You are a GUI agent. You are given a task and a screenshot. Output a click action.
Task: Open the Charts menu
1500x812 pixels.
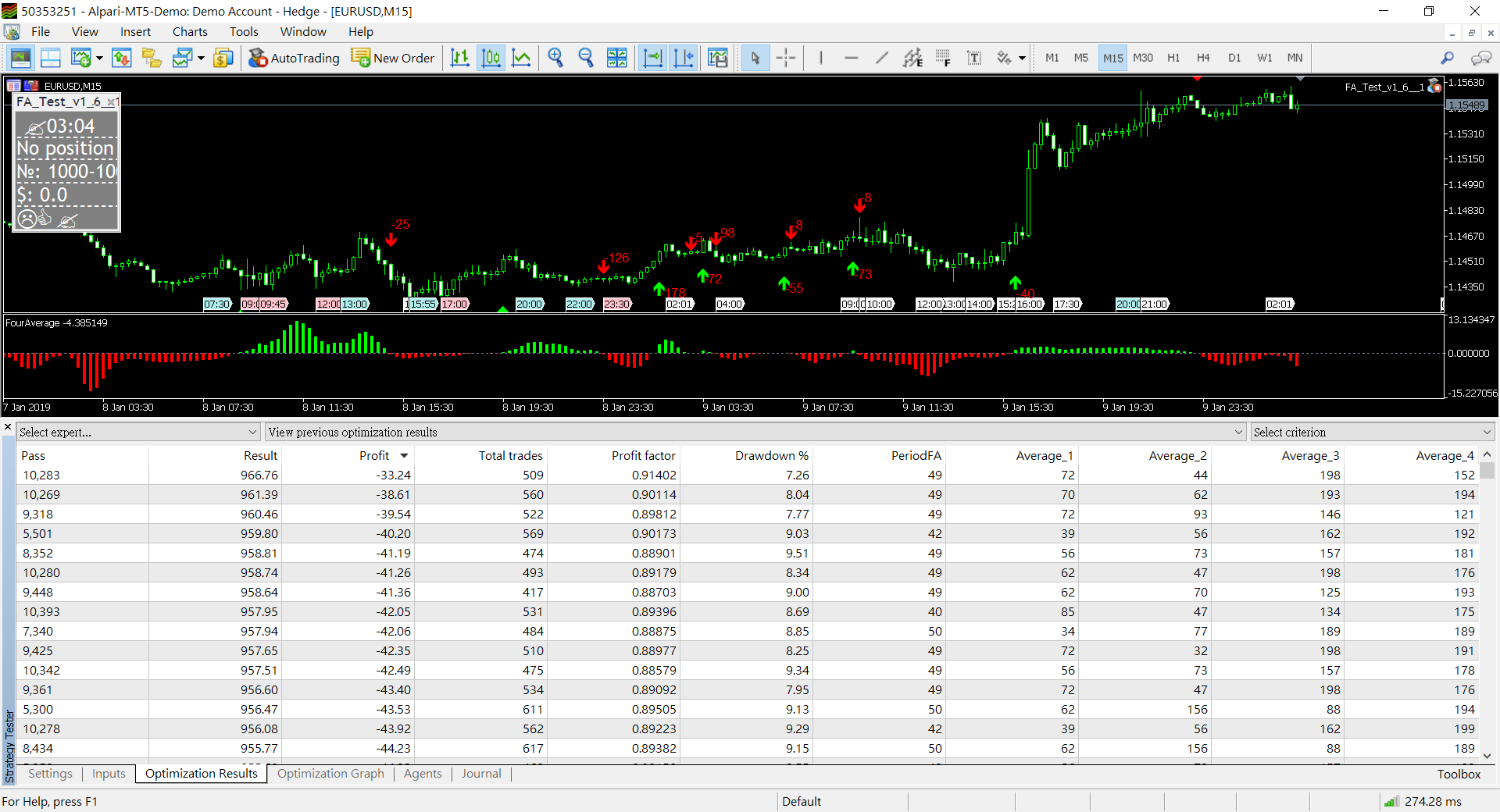[x=190, y=32]
